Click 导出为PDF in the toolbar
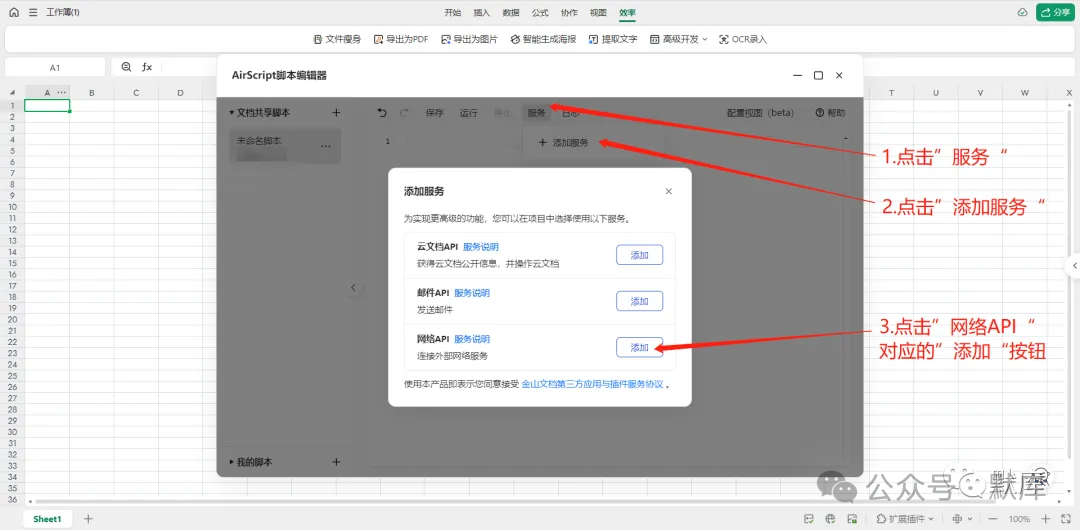 click(401, 39)
